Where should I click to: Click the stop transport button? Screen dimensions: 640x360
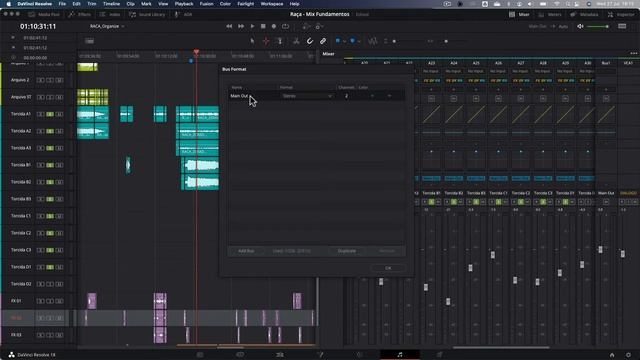pyautogui.click(x=263, y=26)
